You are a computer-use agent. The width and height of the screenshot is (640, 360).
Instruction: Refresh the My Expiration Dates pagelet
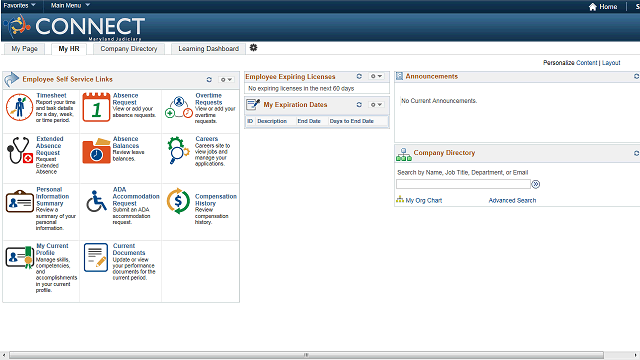[x=359, y=104]
